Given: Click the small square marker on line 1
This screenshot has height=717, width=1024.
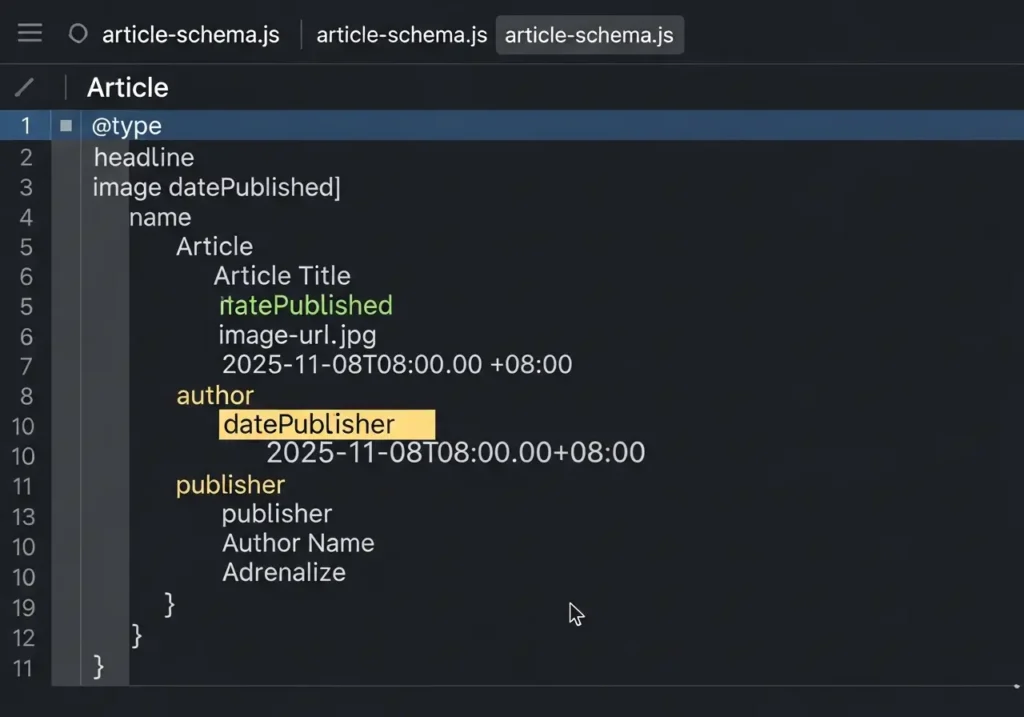Looking at the screenshot, I should pyautogui.click(x=66, y=126).
